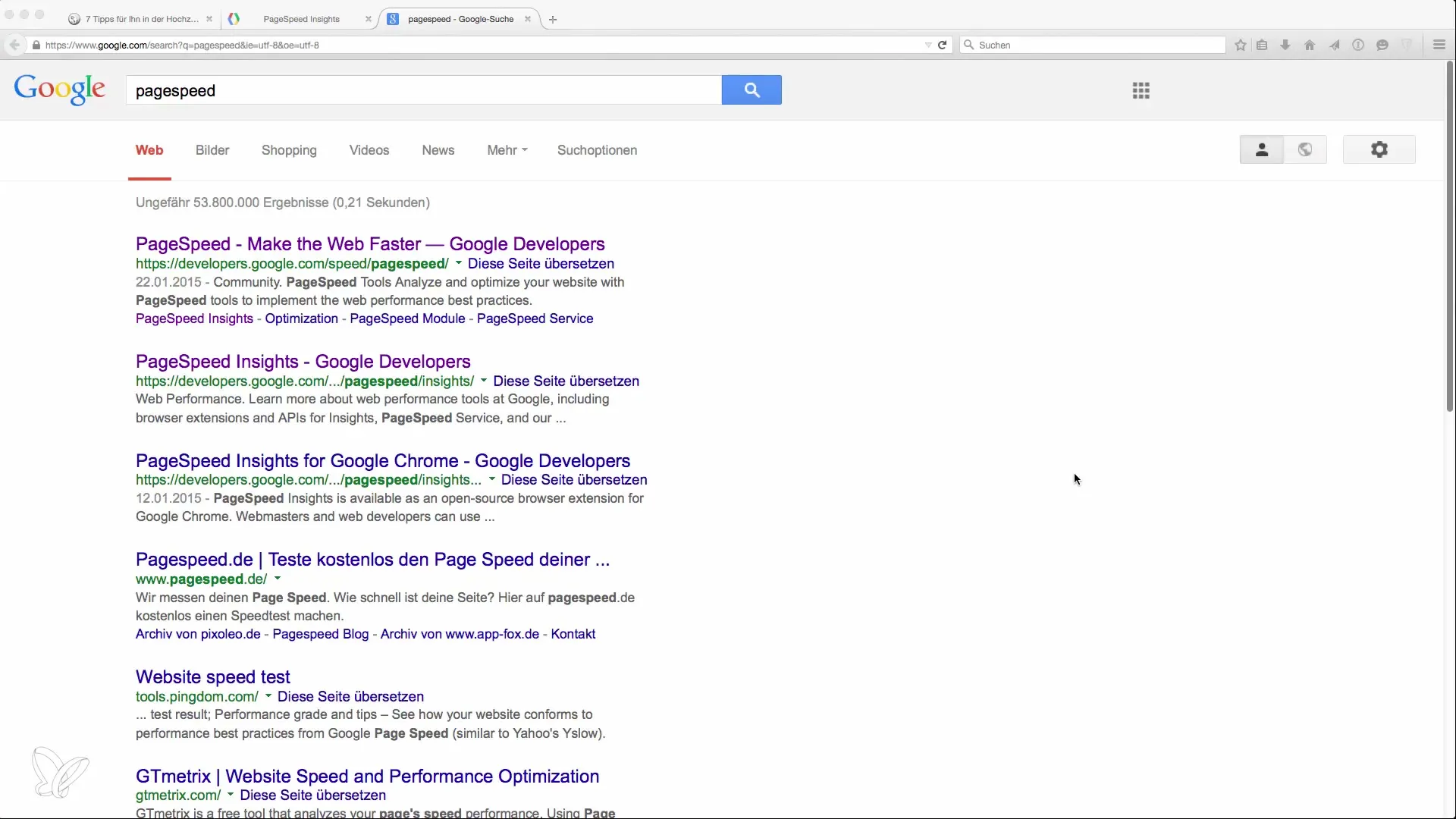The image size is (1456, 819).
Task: Switch to Shopping results
Action: click(289, 150)
